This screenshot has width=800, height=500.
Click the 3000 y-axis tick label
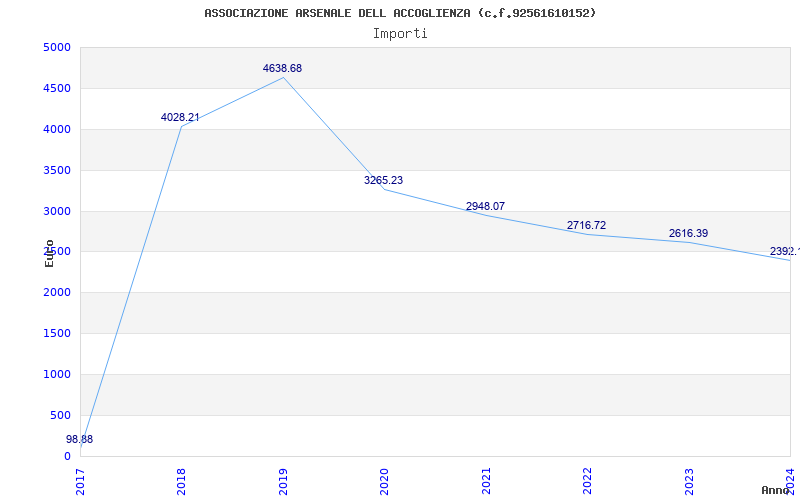click(x=57, y=211)
